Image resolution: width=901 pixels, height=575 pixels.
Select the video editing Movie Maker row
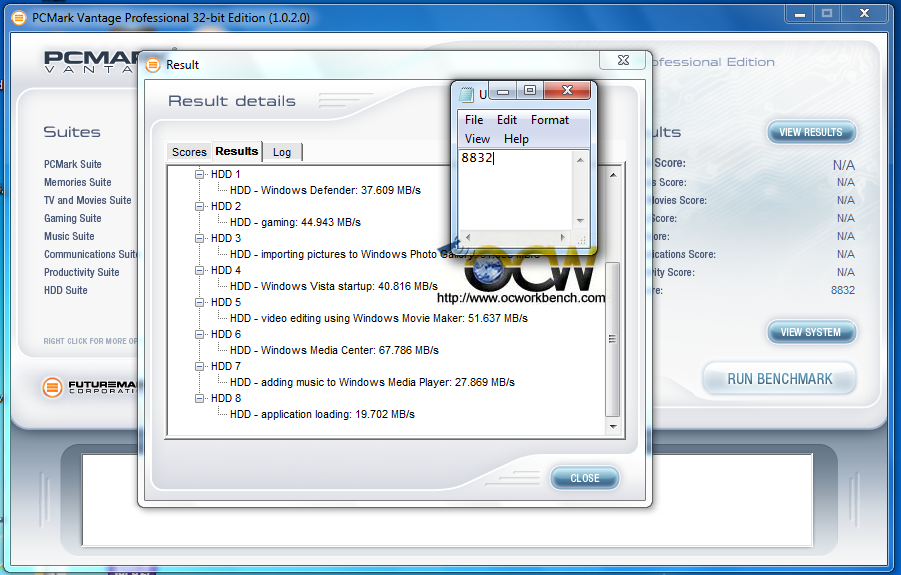tap(379, 318)
